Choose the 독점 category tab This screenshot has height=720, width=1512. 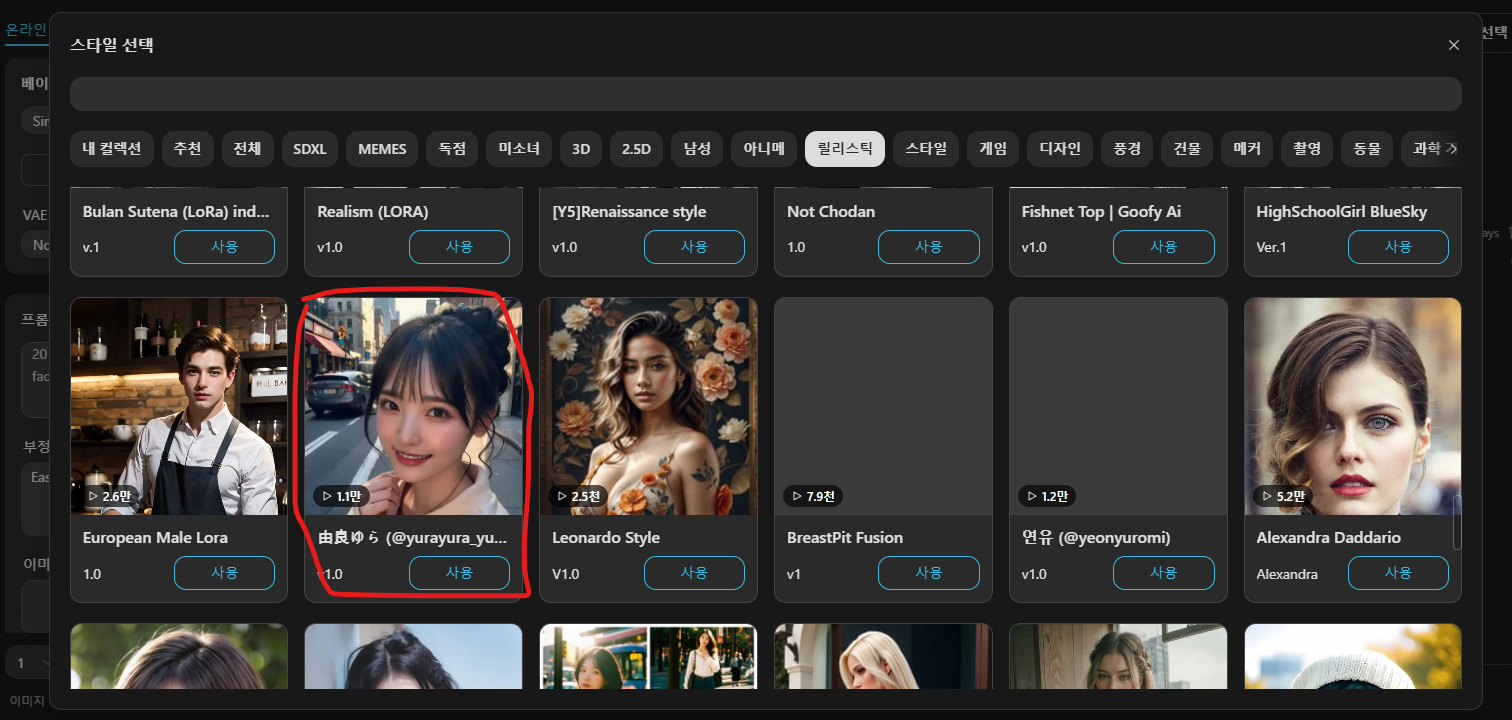point(452,149)
